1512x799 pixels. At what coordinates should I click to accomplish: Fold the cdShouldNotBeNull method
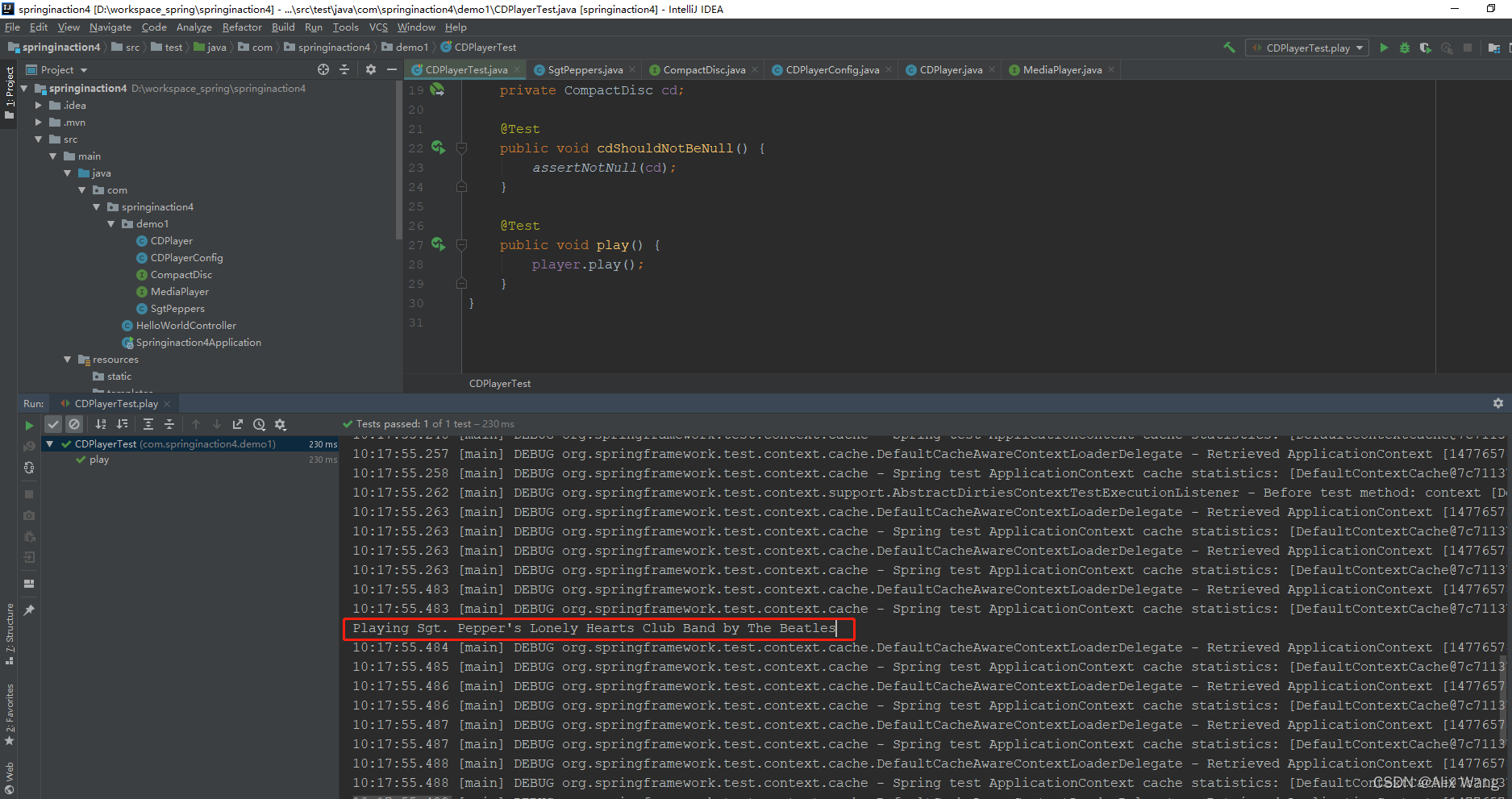(x=462, y=148)
